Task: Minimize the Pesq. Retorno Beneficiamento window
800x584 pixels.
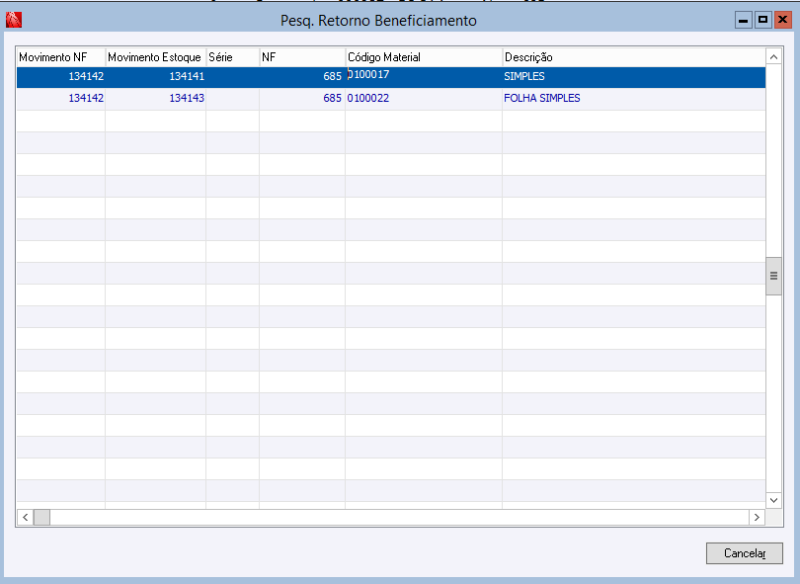Action: [743, 20]
